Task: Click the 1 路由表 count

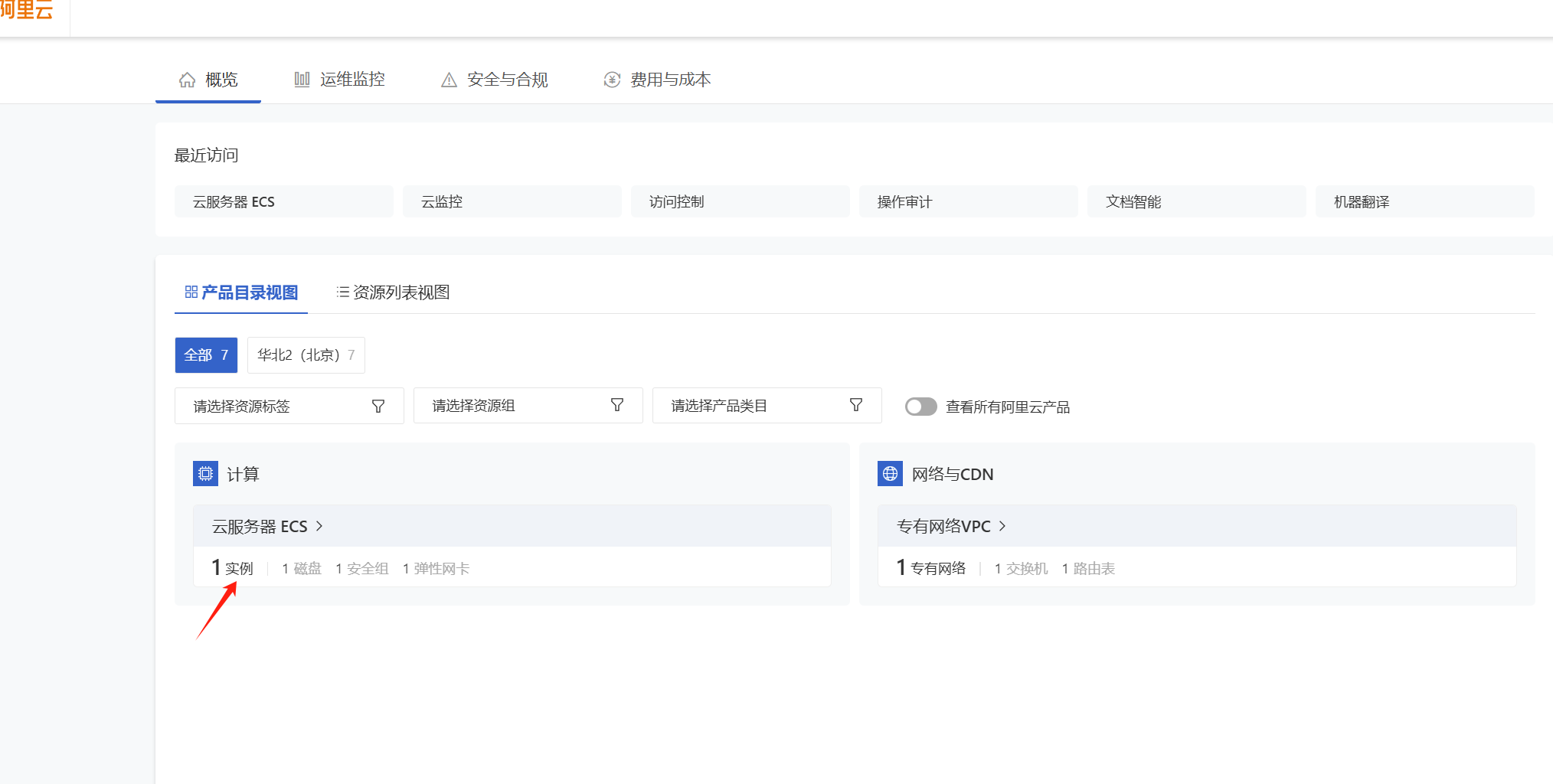Action: [x=1088, y=569]
